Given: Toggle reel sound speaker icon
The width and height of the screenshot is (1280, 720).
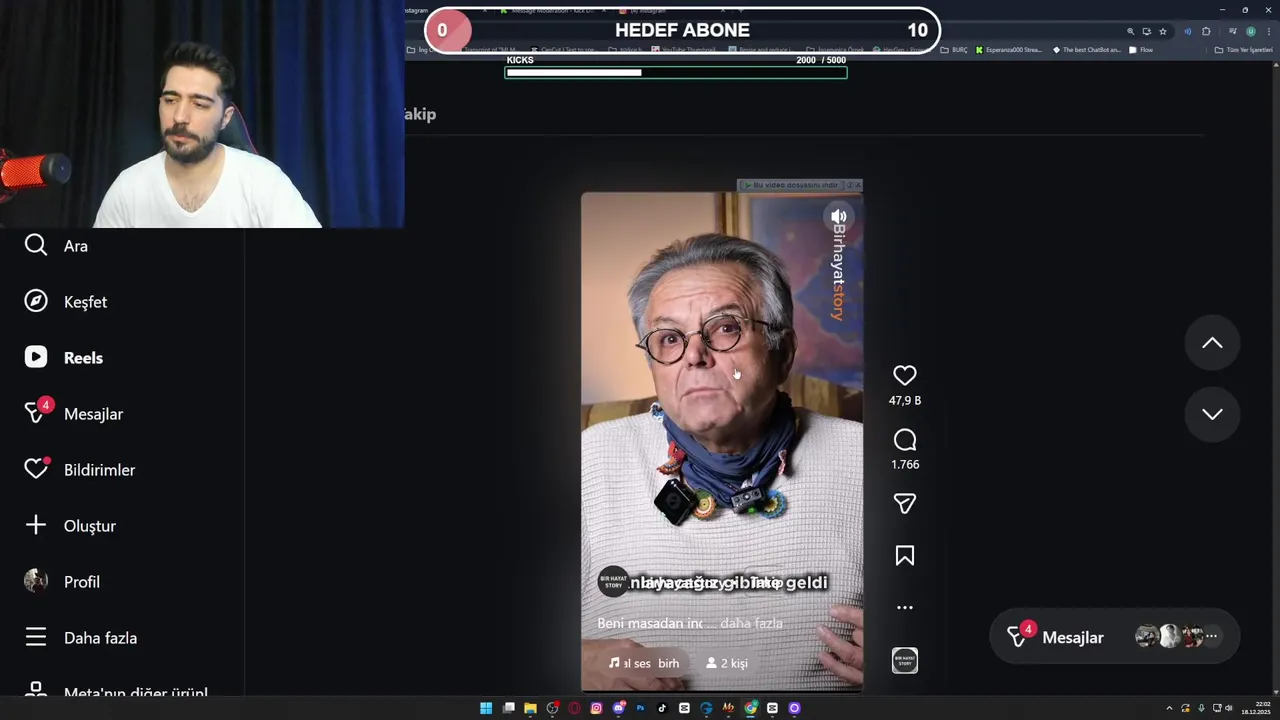Looking at the screenshot, I should (x=839, y=217).
